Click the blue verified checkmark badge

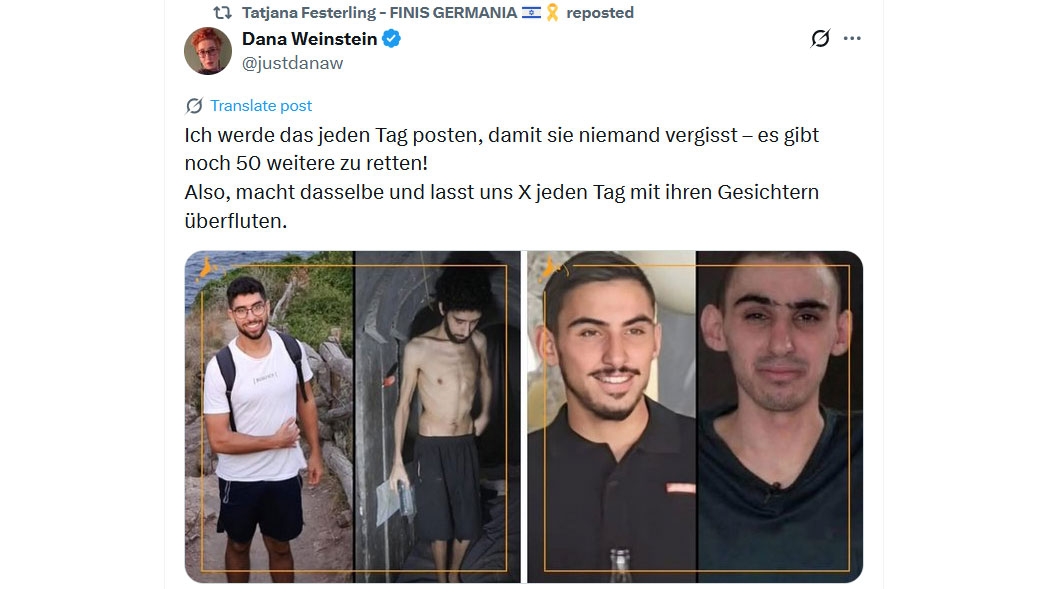point(392,39)
